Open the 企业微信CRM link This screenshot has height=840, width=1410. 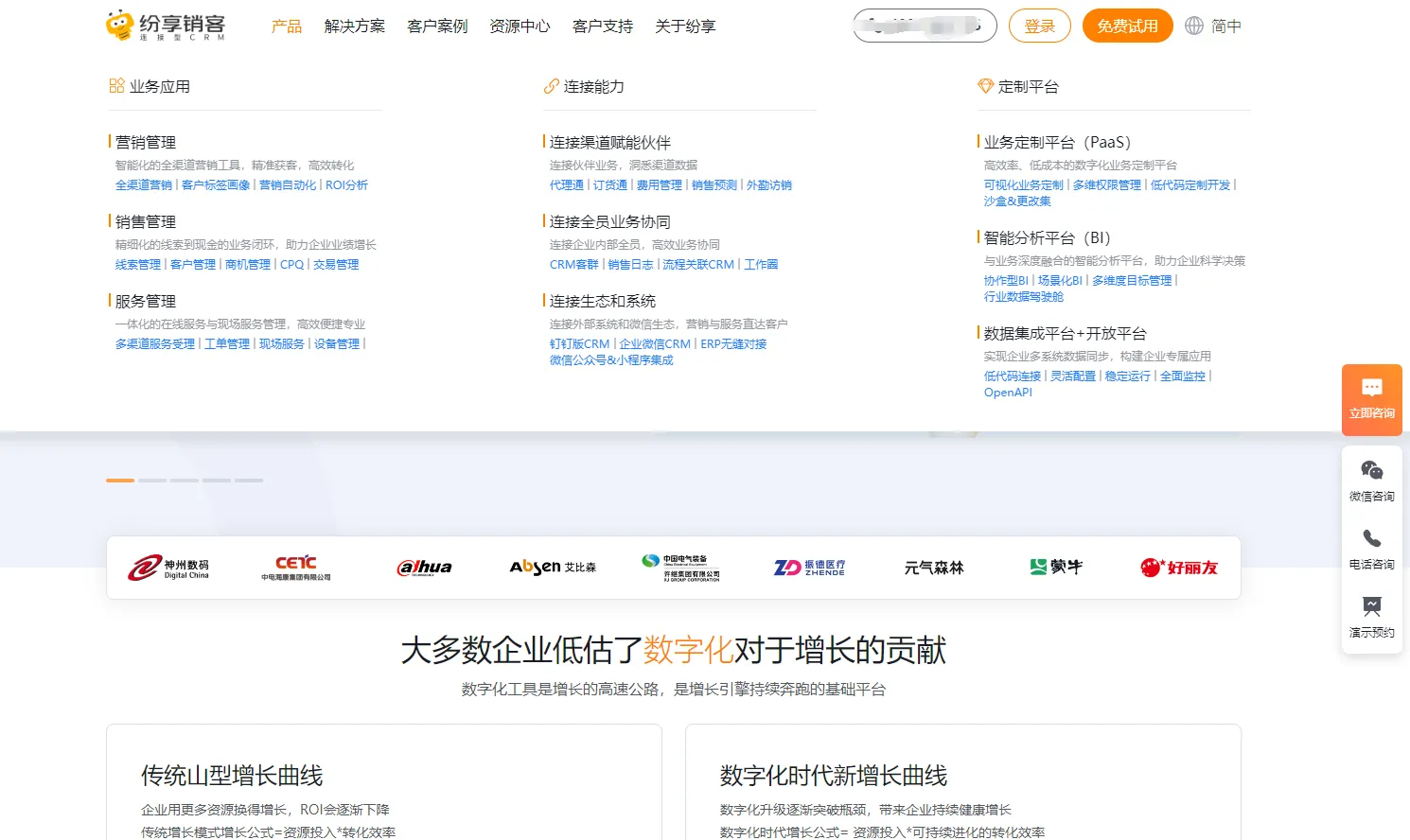655,344
